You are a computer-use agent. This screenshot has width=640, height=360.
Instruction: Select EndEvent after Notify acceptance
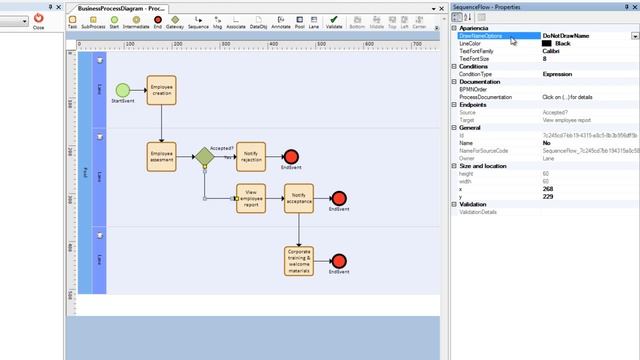click(x=339, y=198)
